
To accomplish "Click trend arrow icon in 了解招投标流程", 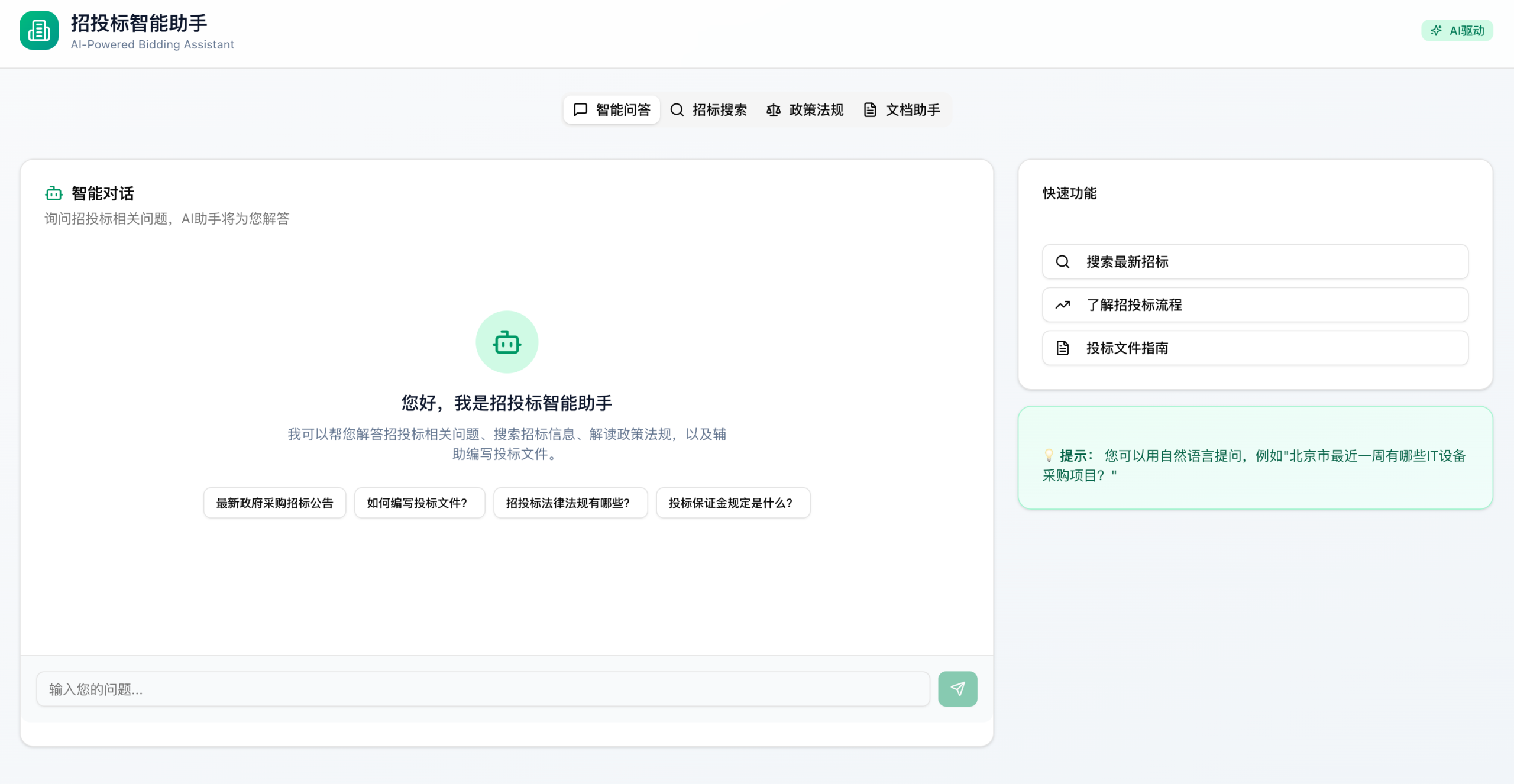I will point(1063,305).
